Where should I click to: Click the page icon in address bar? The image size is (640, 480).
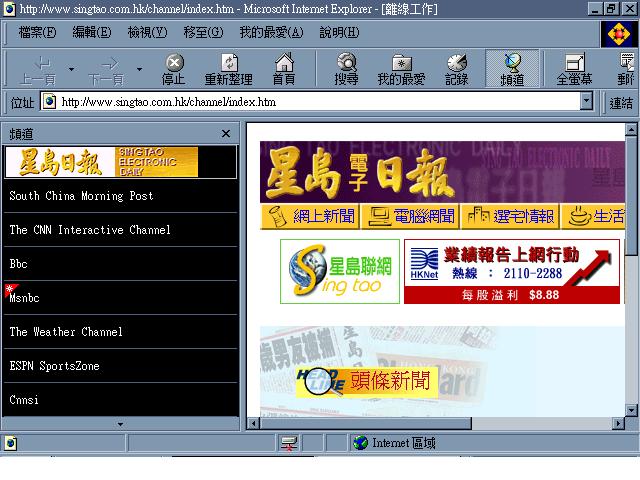click(49, 101)
